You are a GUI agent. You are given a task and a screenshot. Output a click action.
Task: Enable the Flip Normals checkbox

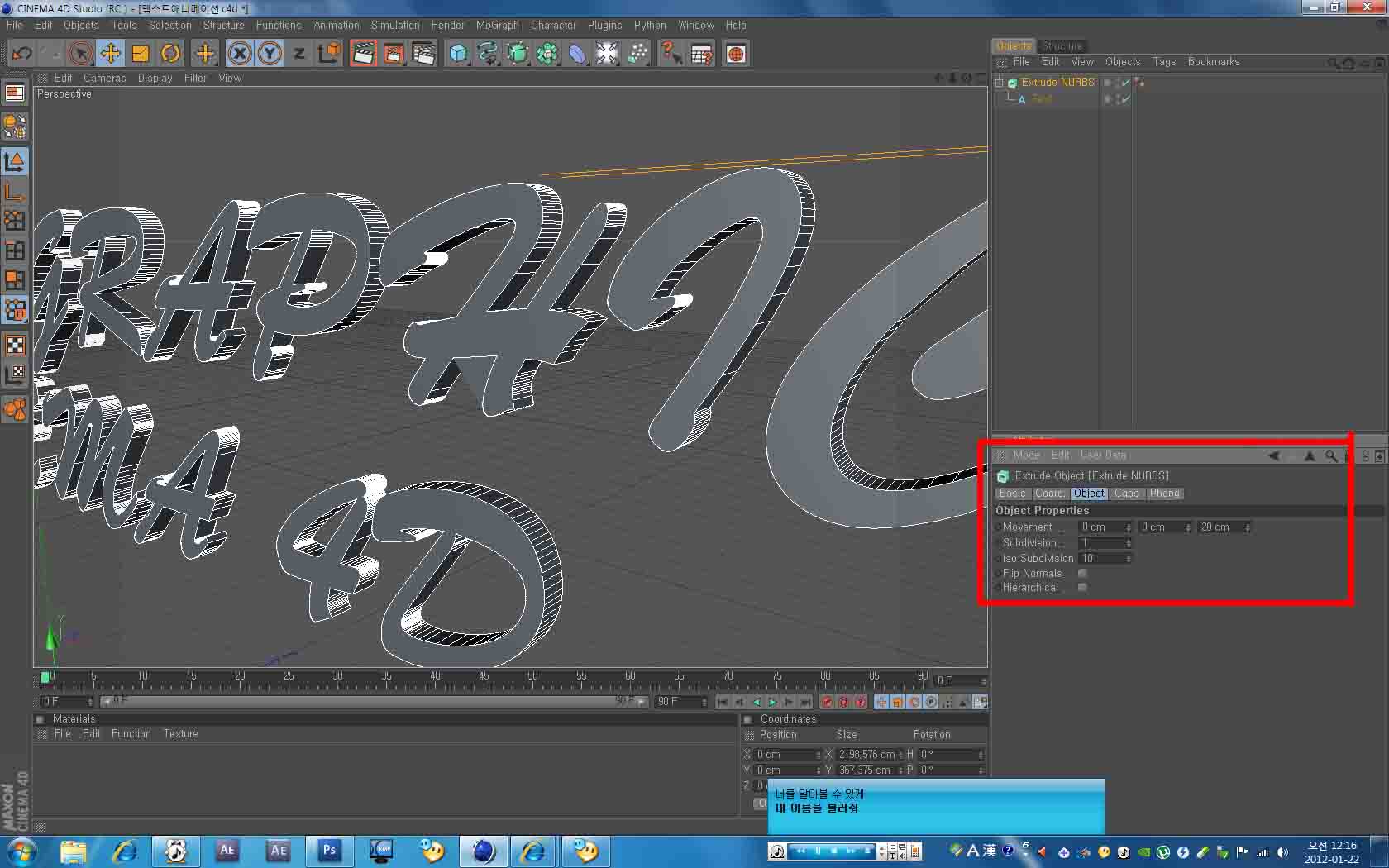click(1082, 574)
